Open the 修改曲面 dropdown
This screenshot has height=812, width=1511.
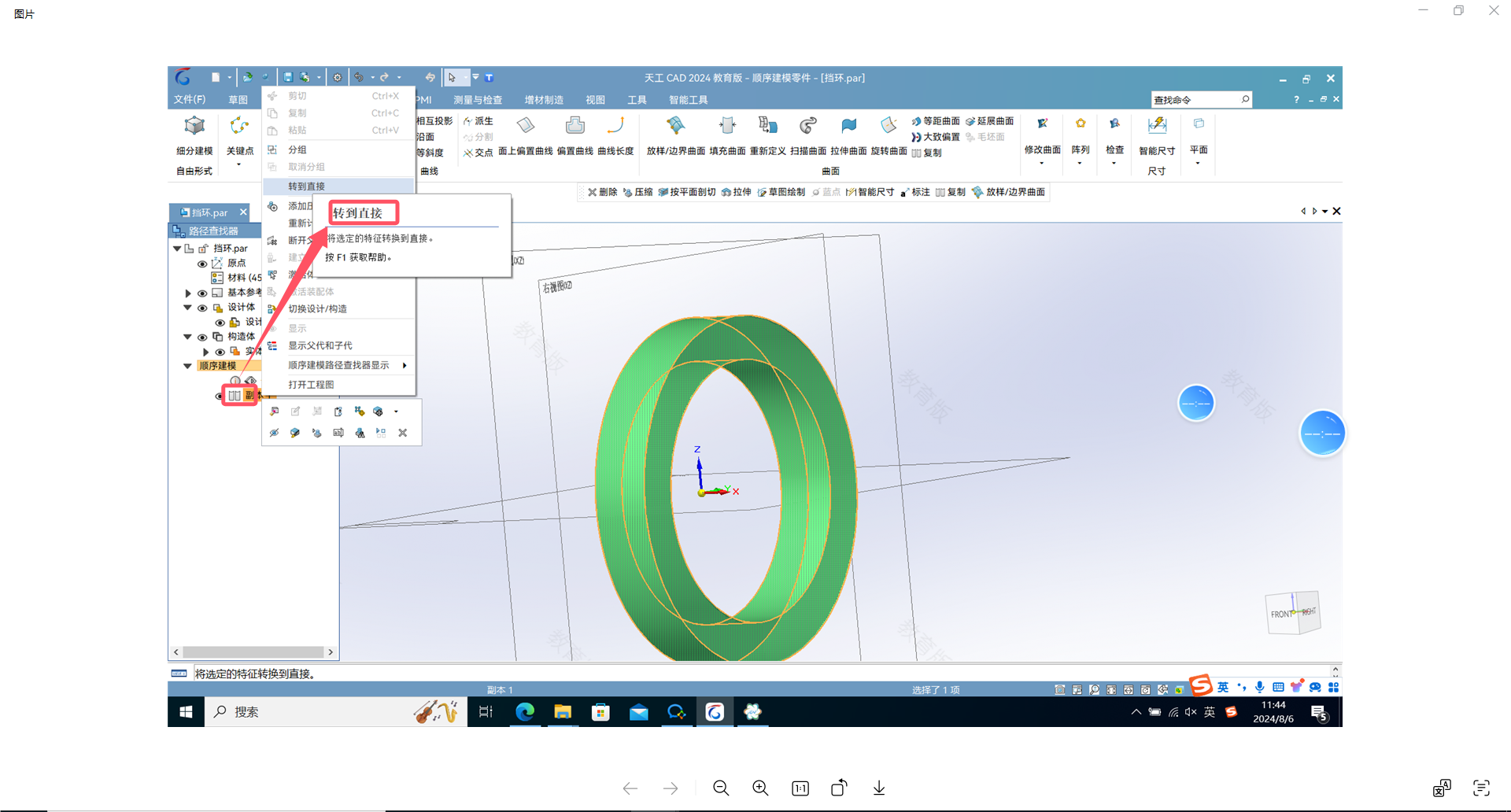[1042, 163]
